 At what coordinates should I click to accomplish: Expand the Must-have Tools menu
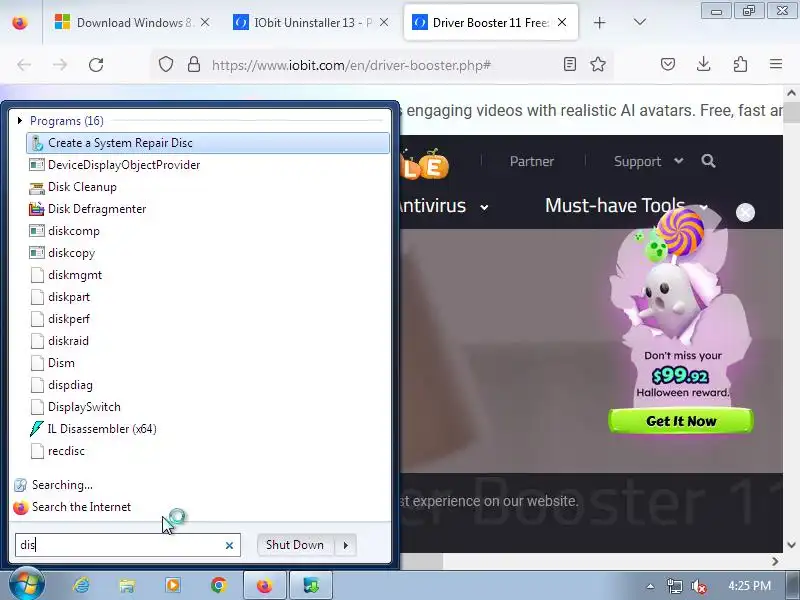[x=627, y=206]
